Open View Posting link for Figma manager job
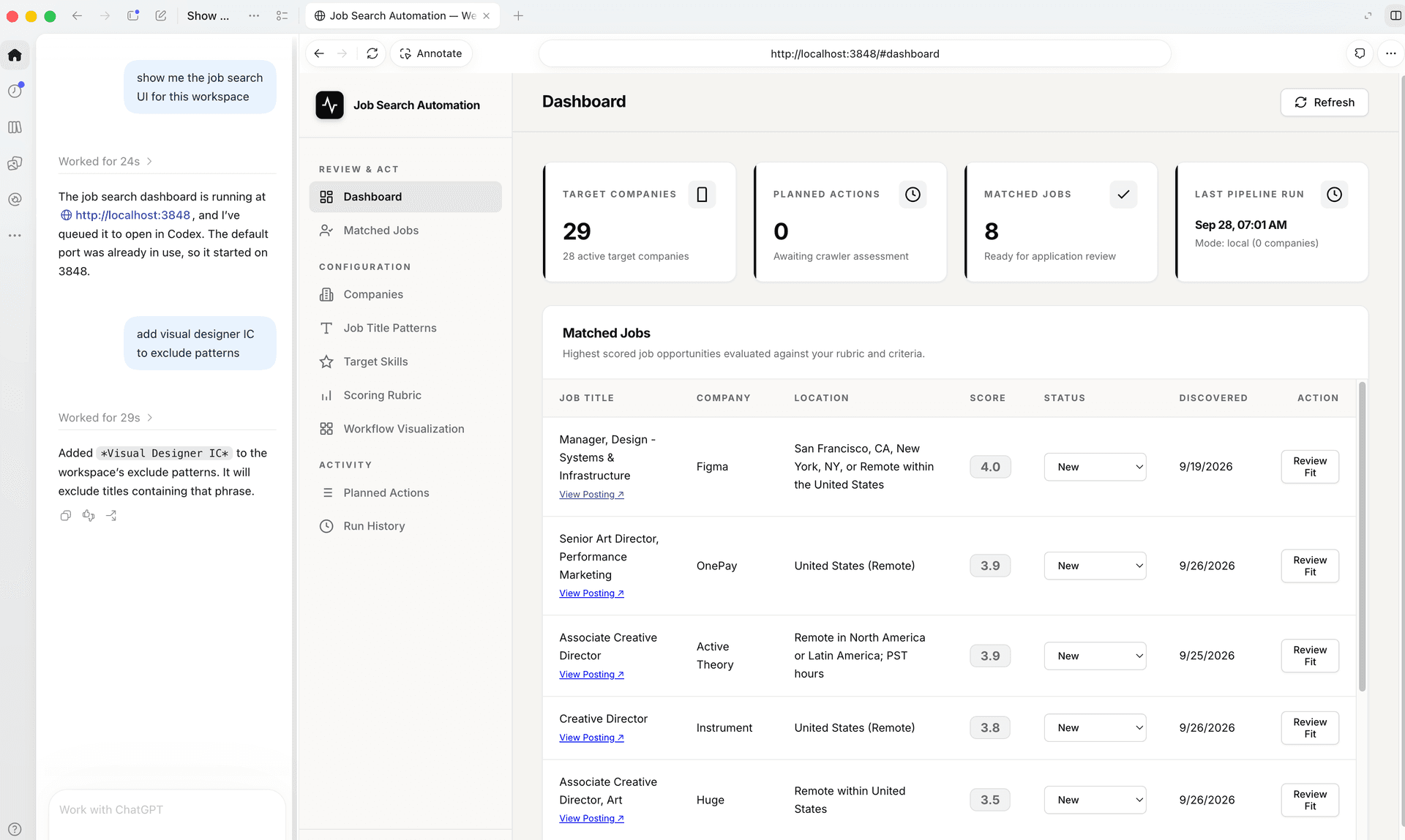The image size is (1405, 840). pos(591,495)
